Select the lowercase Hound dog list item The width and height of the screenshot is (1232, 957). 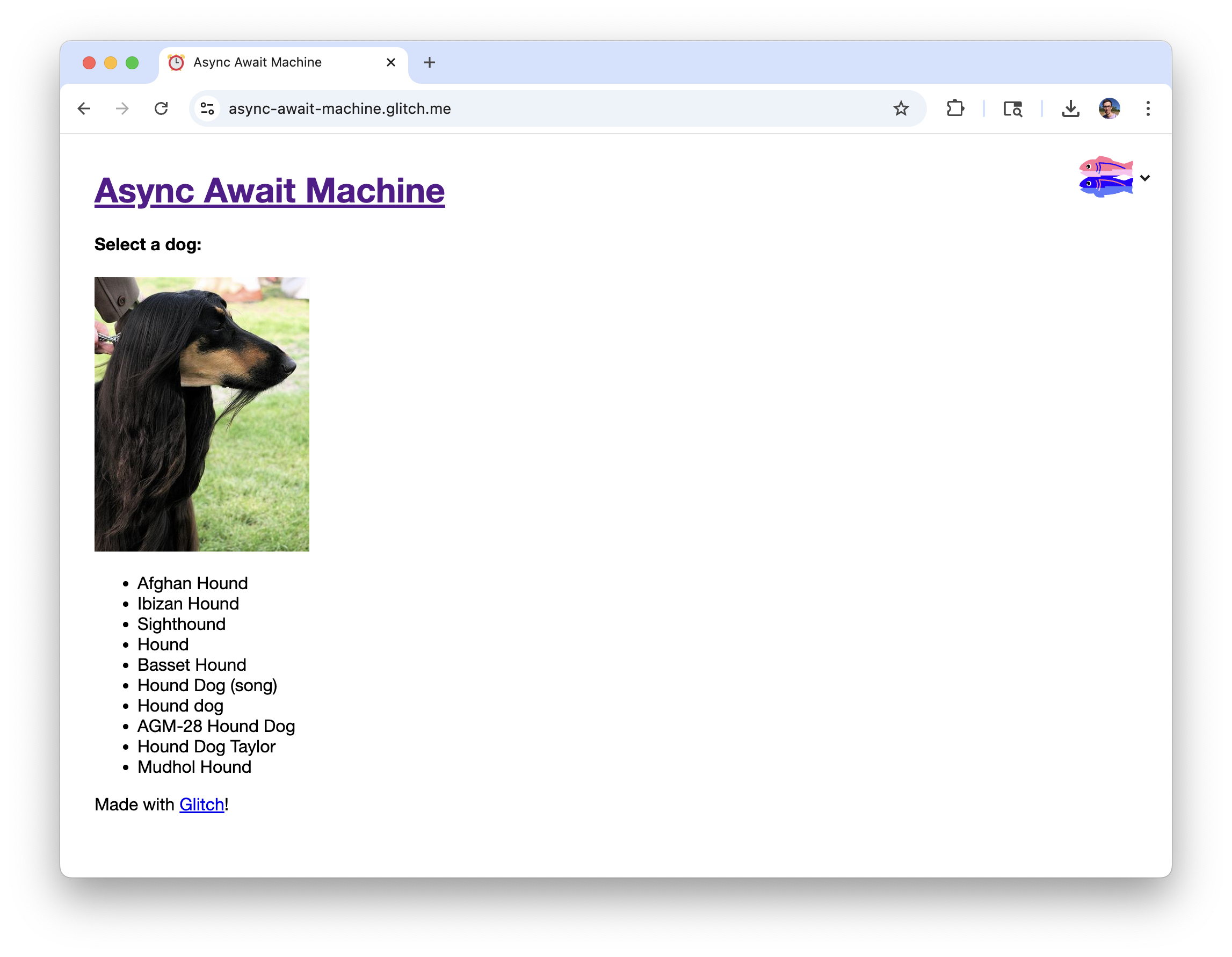180,705
